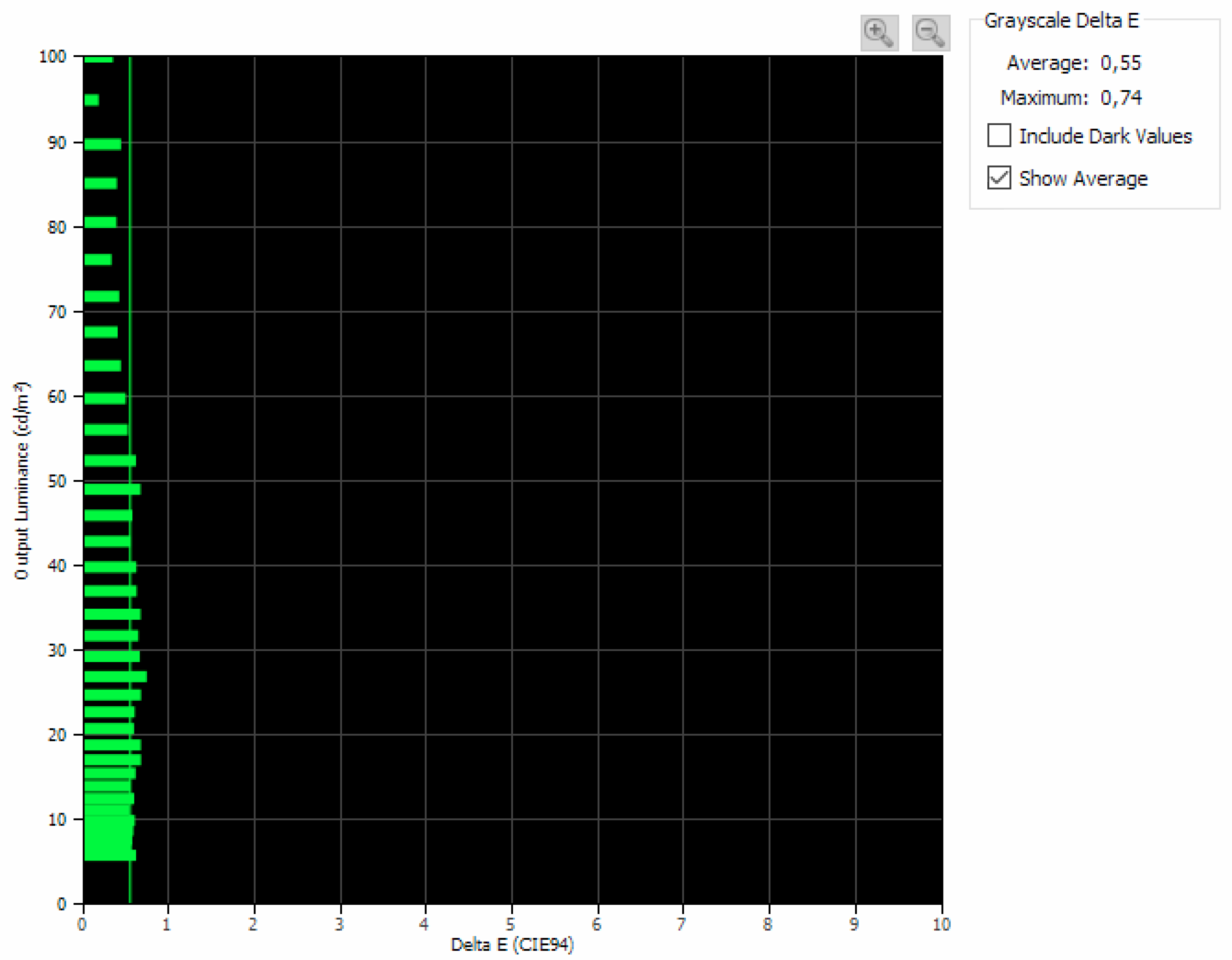The width and height of the screenshot is (1232, 960).
Task: Enable the Include Dark Values checkbox
Action: click(998, 135)
